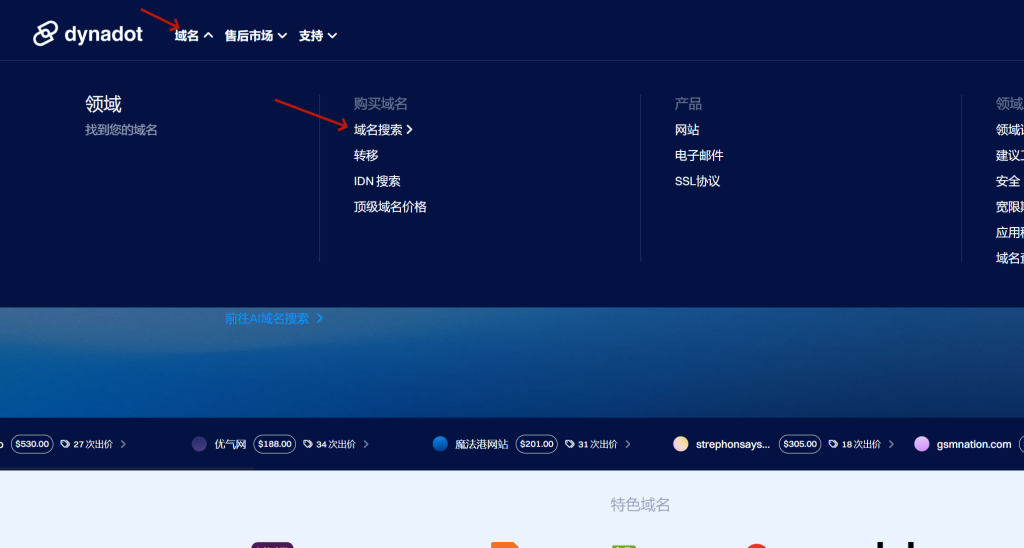Click the 产品 column heading
Screen dimensions: 1024x548
point(688,104)
